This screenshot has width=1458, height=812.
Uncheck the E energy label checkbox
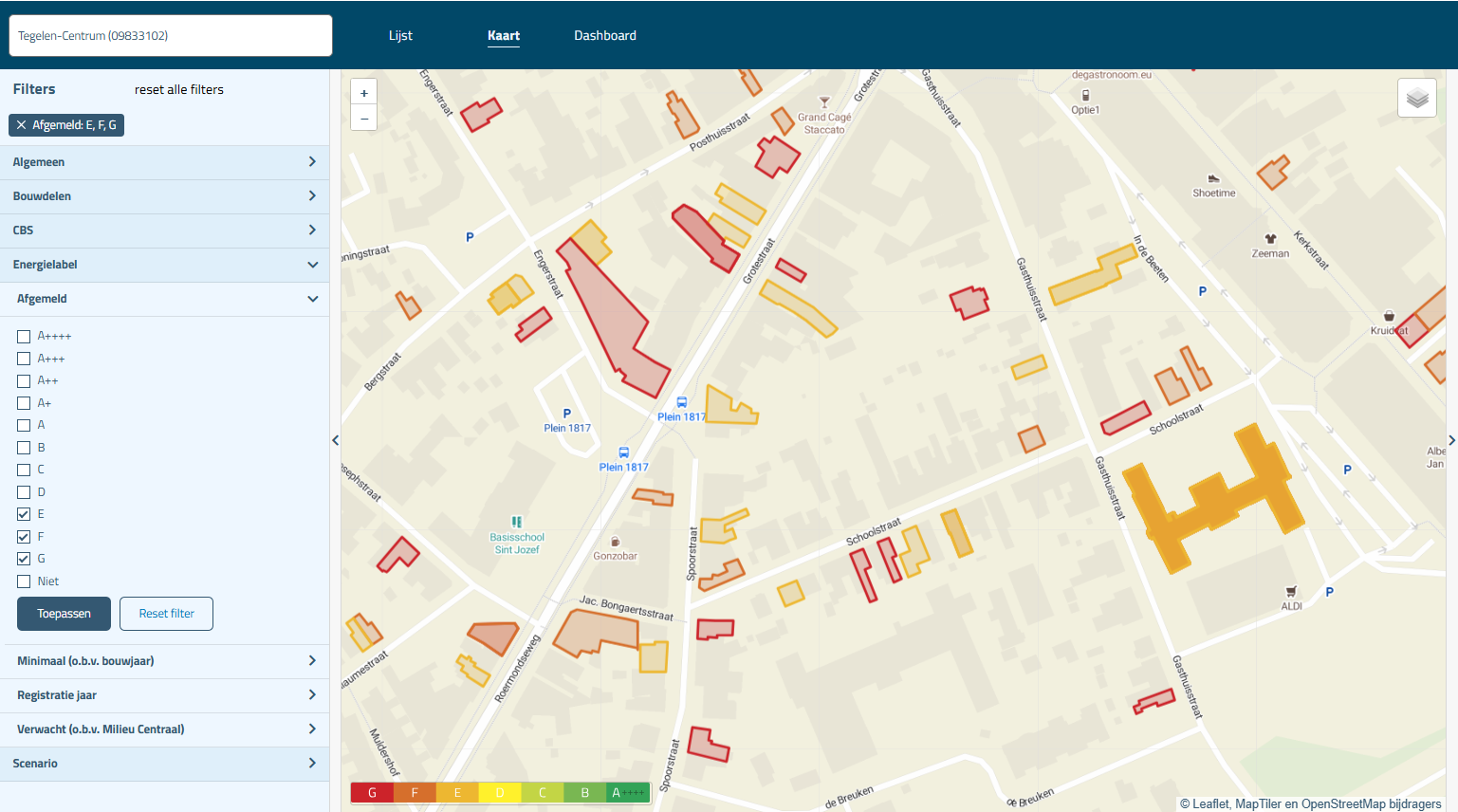[24, 514]
